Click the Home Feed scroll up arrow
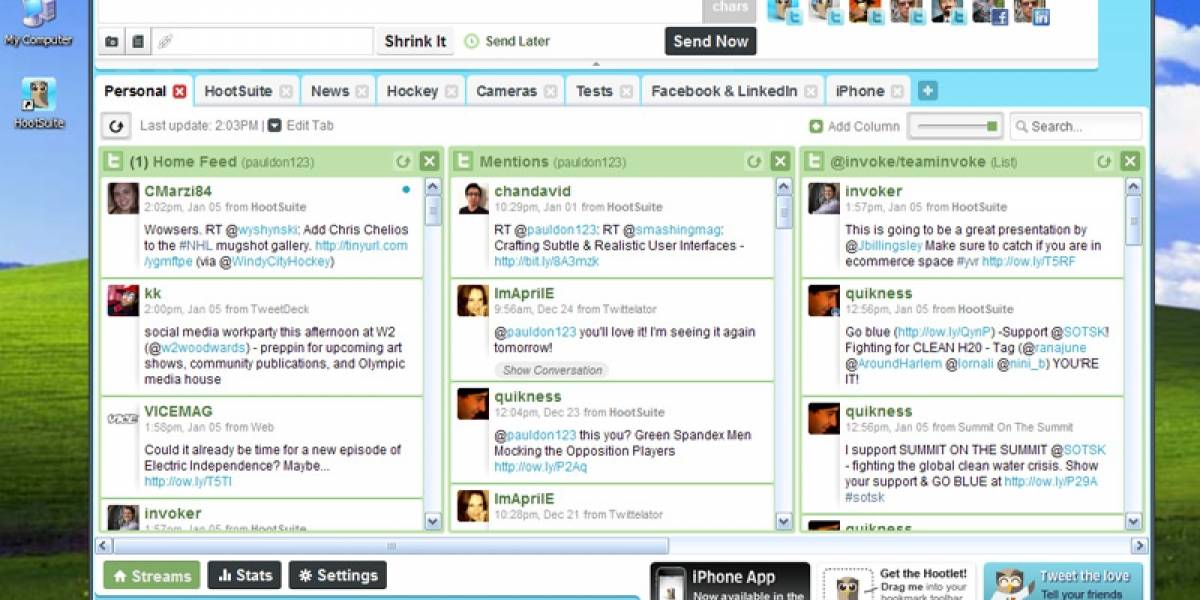The width and height of the screenshot is (1200, 600). (432, 186)
